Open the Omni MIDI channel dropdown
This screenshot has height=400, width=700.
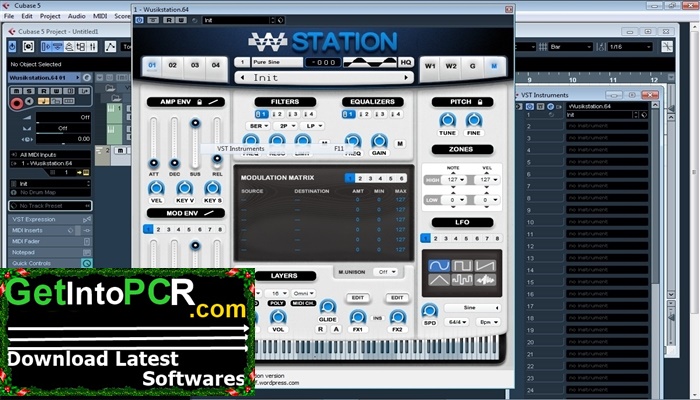point(303,293)
